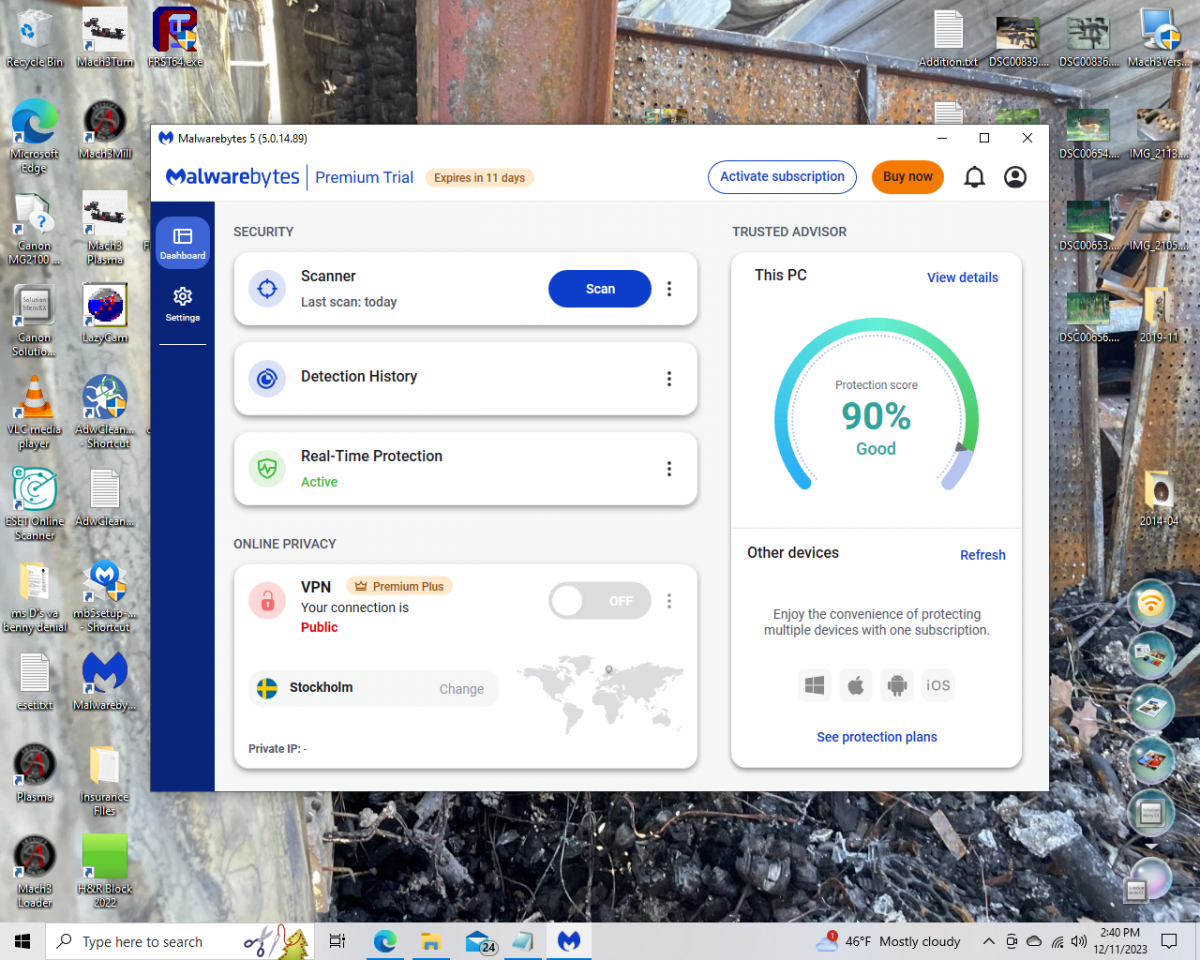Screen dimensions: 1200x960
Task: Open the Malwarebytes notifications bell
Action: coord(974,177)
